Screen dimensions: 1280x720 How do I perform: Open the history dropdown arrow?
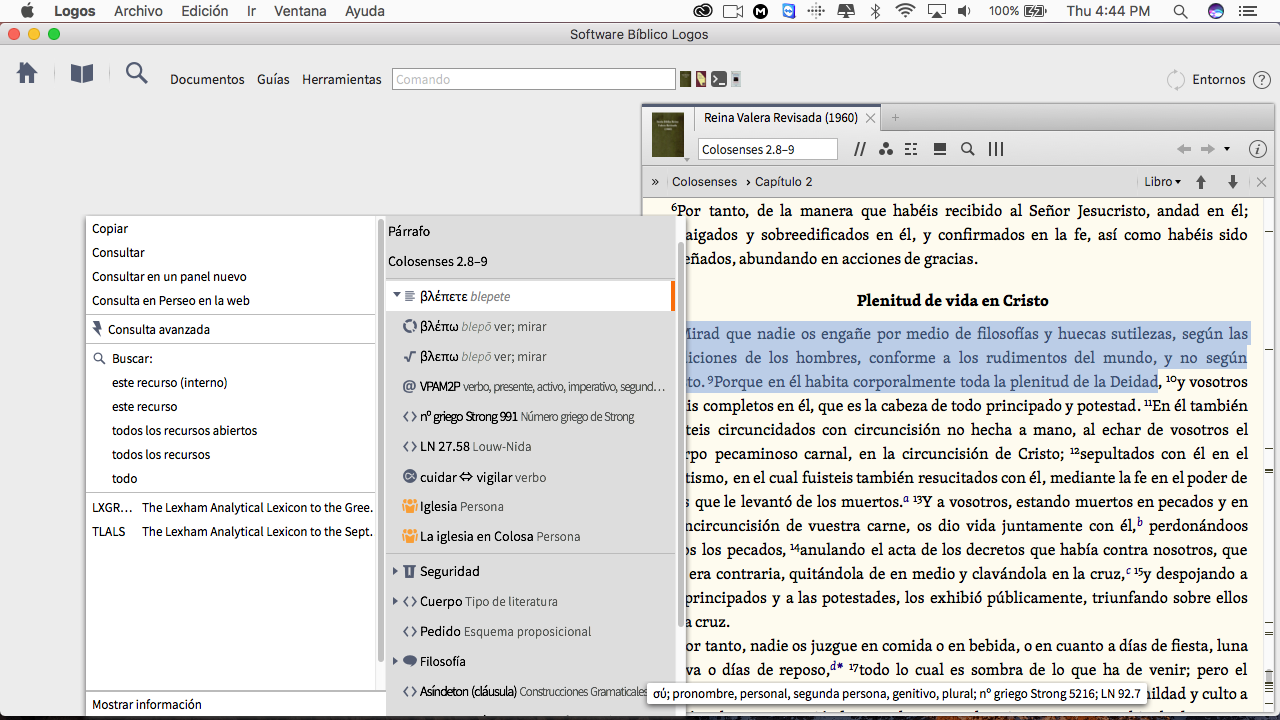pyautogui.click(x=1227, y=149)
